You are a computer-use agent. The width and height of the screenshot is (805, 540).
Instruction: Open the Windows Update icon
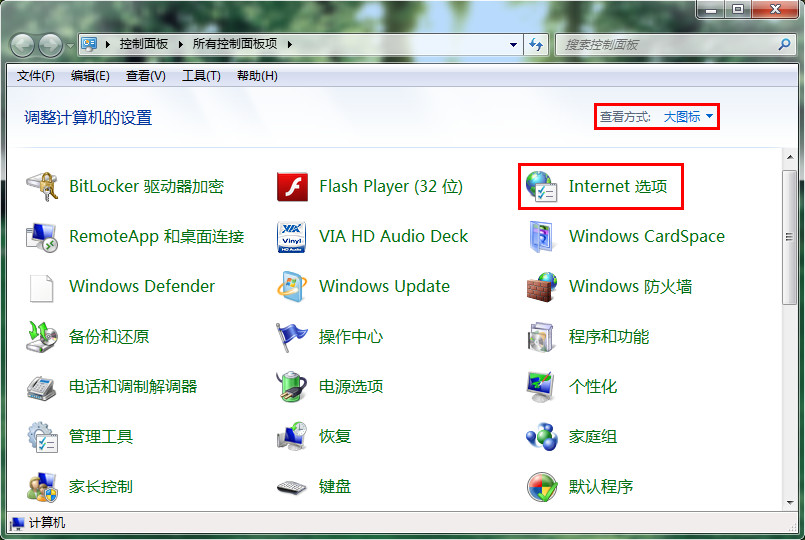coord(292,286)
